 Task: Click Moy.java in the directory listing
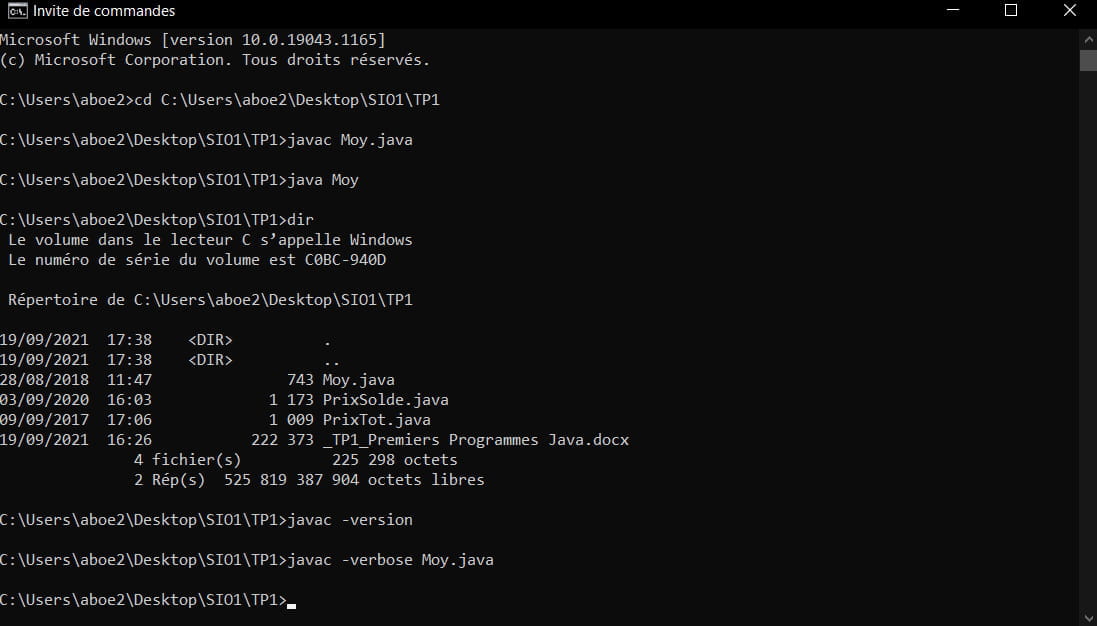(x=358, y=380)
